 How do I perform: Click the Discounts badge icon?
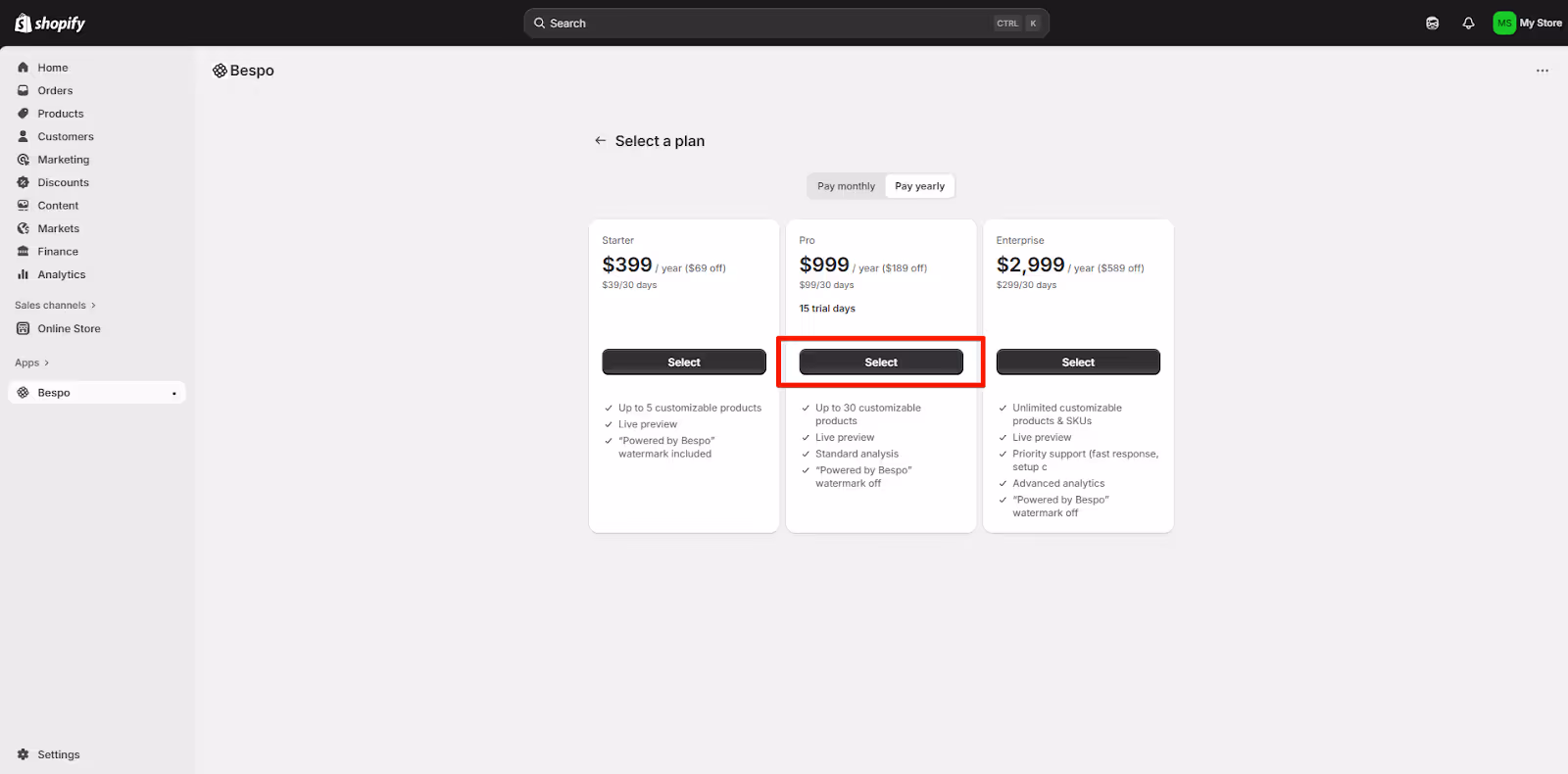(x=24, y=182)
